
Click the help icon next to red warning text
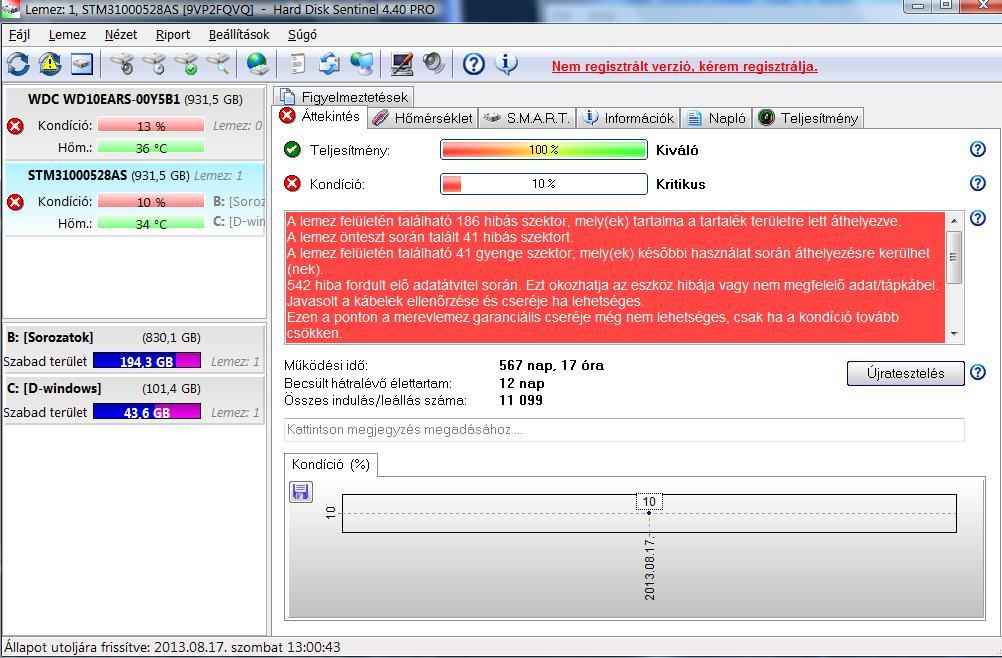pos(978,218)
